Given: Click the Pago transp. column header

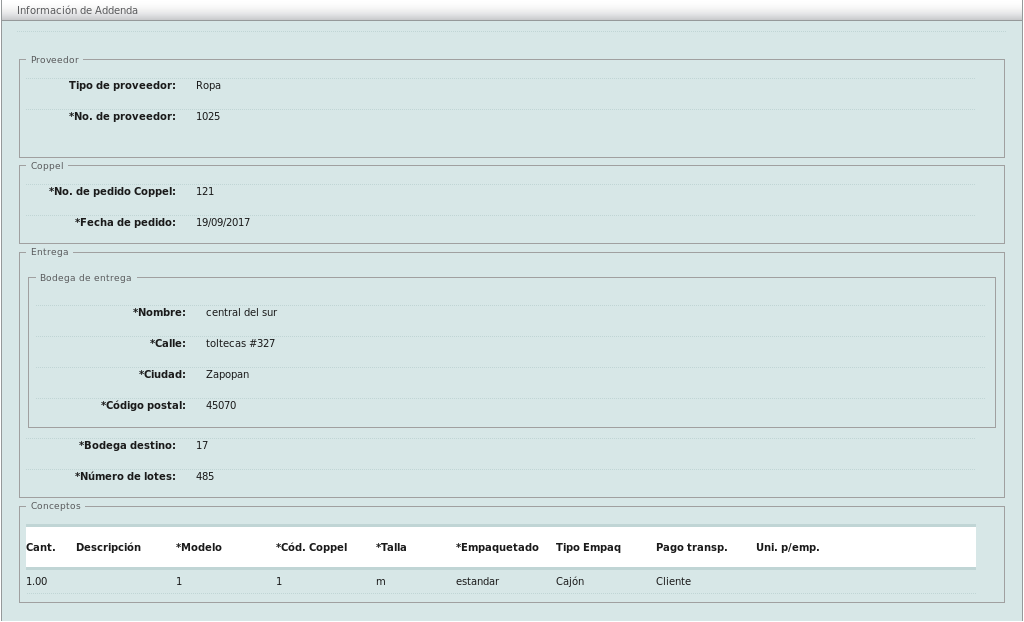Looking at the screenshot, I should pyautogui.click(x=691, y=548).
